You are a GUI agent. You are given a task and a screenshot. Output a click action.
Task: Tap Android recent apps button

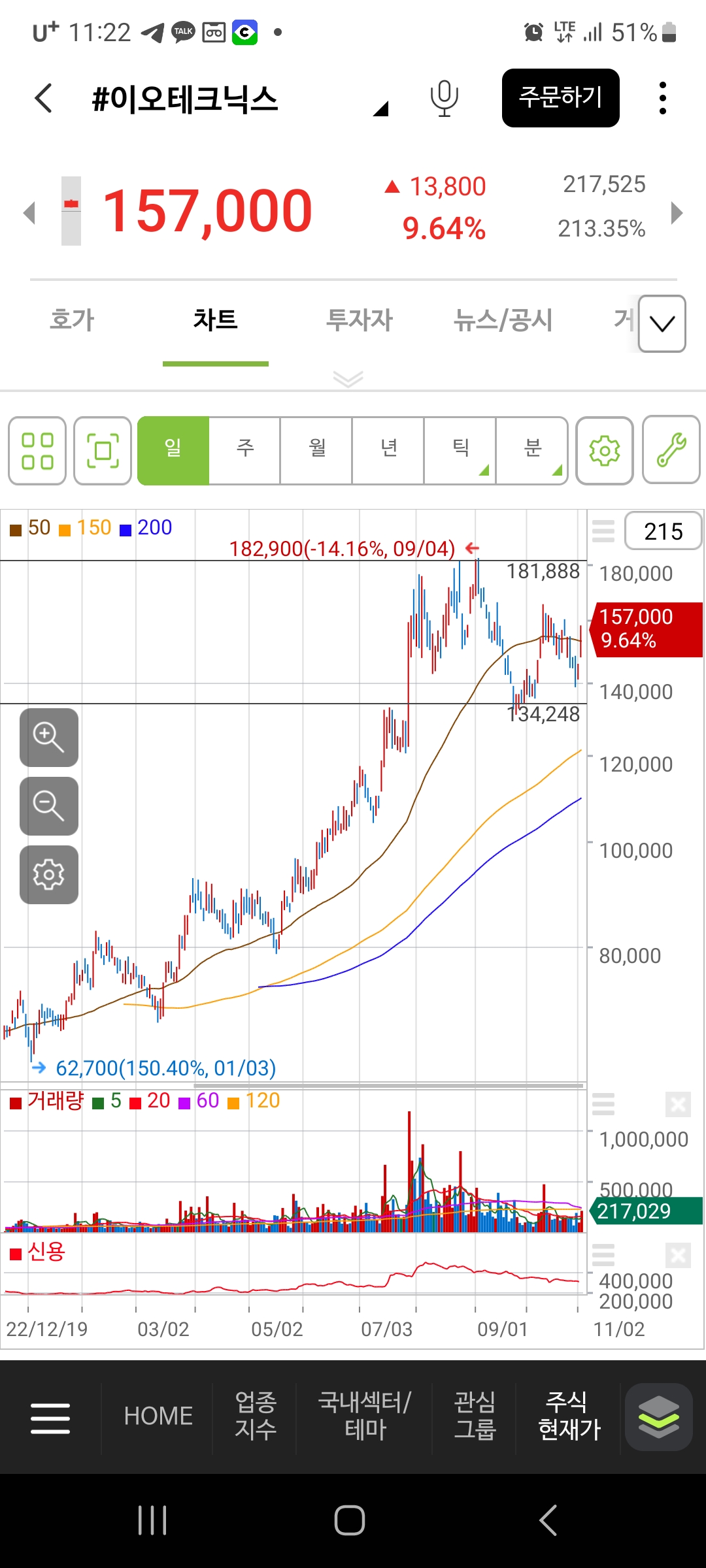coord(153,1520)
